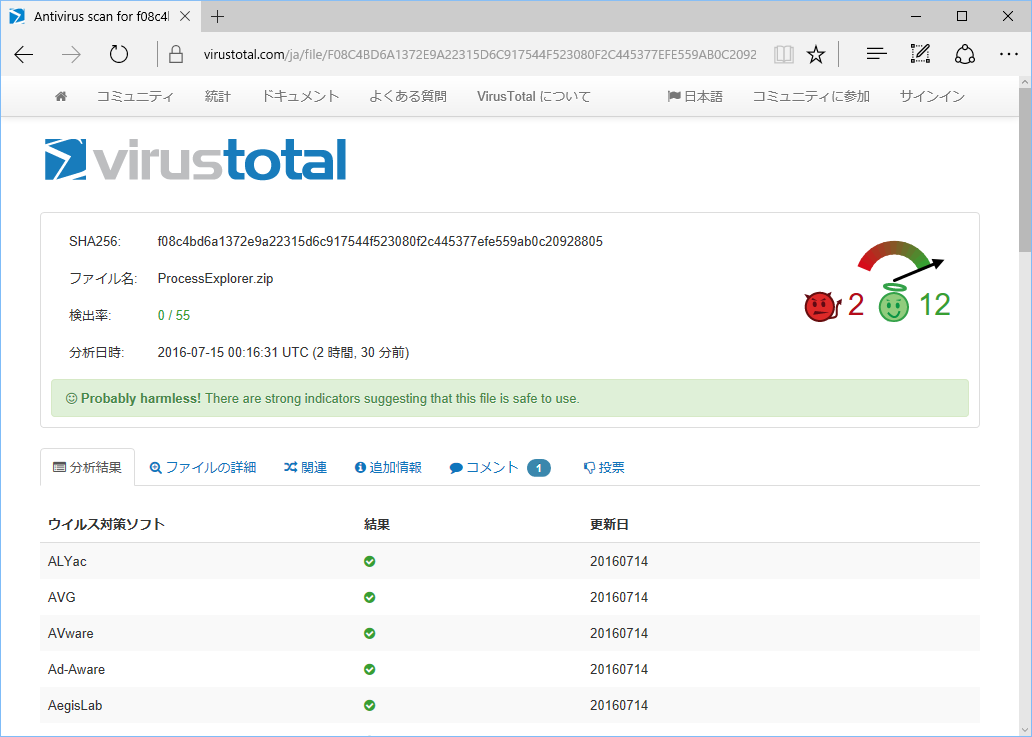Refresh the VirusTotal page

tap(118, 54)
